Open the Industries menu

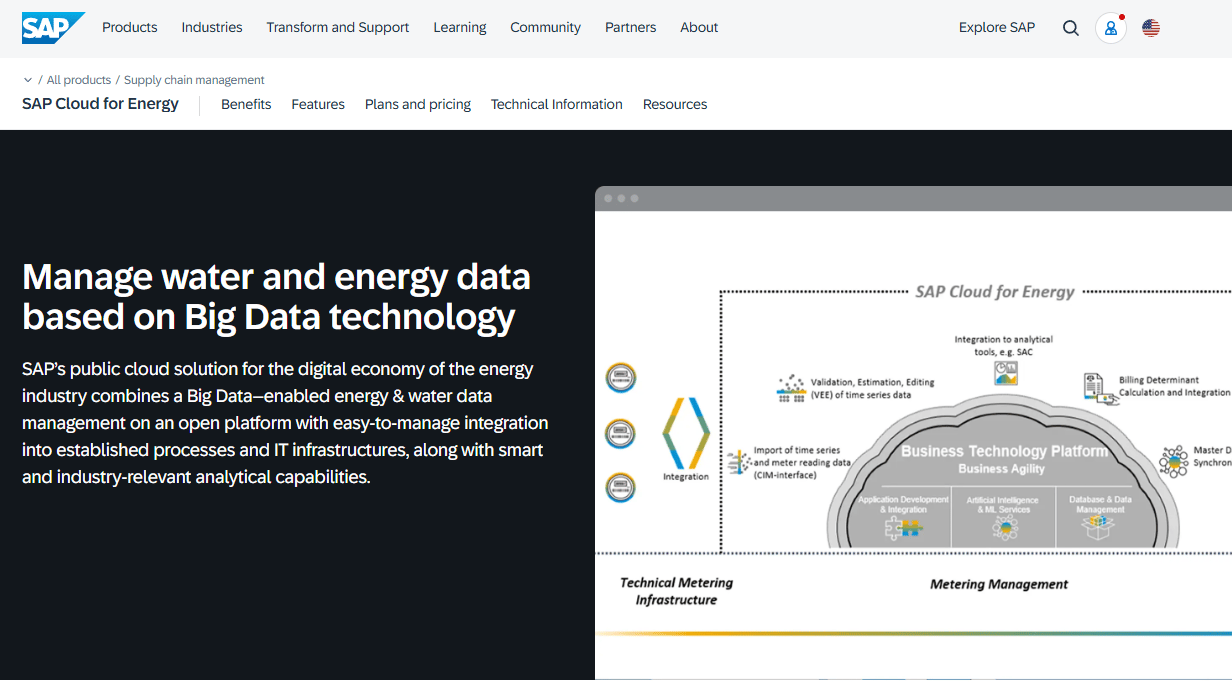click(212, 27)
